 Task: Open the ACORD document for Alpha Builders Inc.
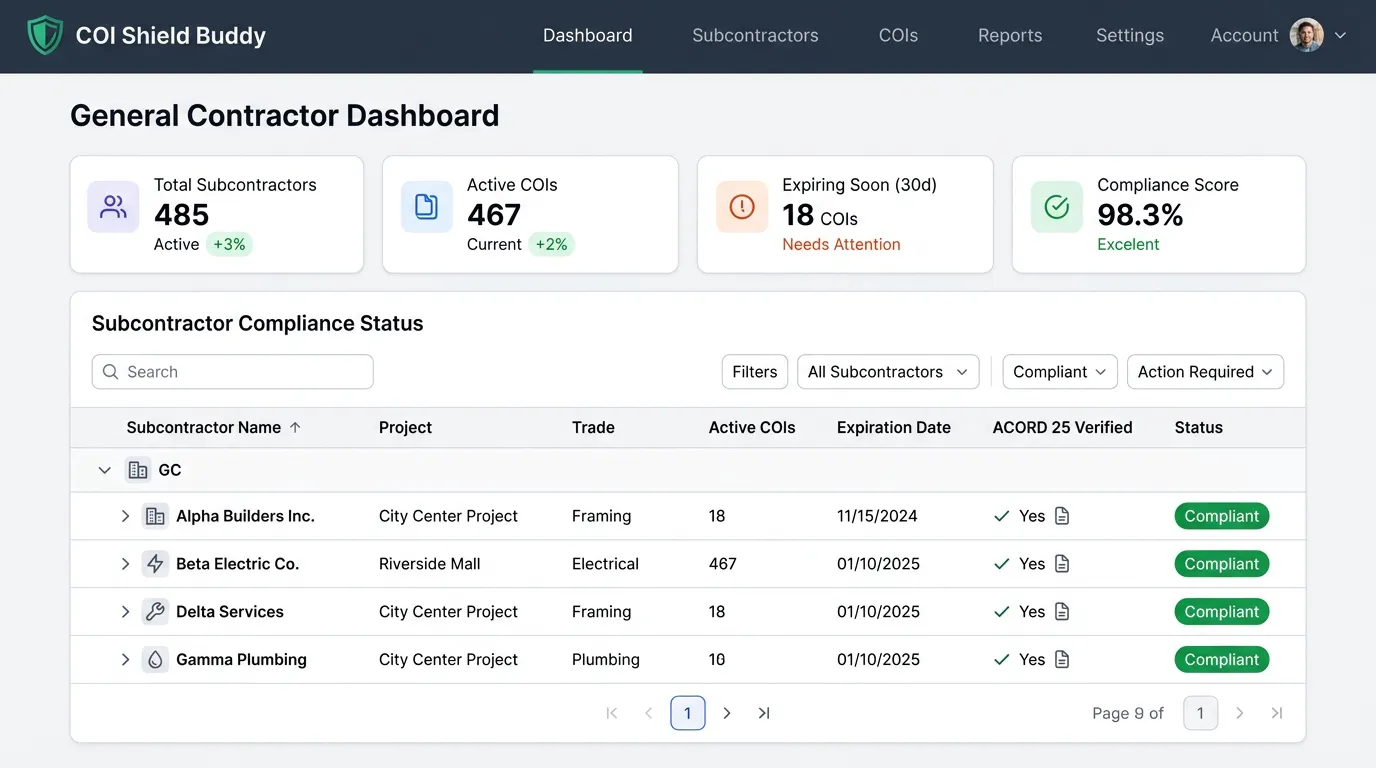[x=1062, y=516]
